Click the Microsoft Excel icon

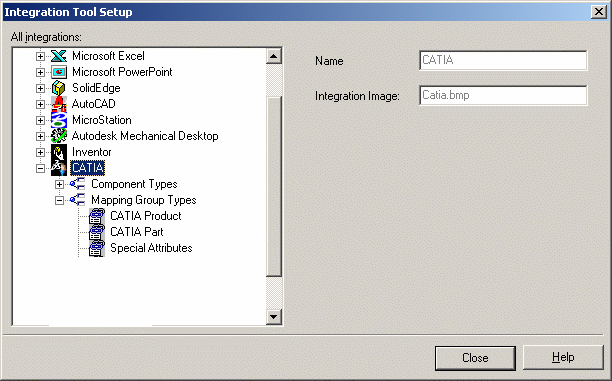59,56
